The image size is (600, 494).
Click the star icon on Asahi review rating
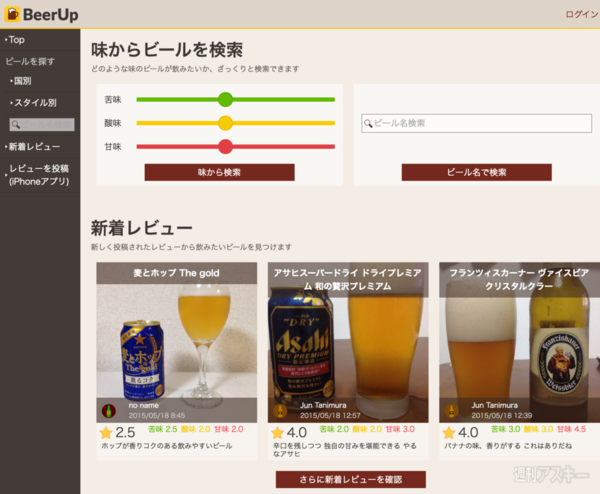click(x=277, y=433)
